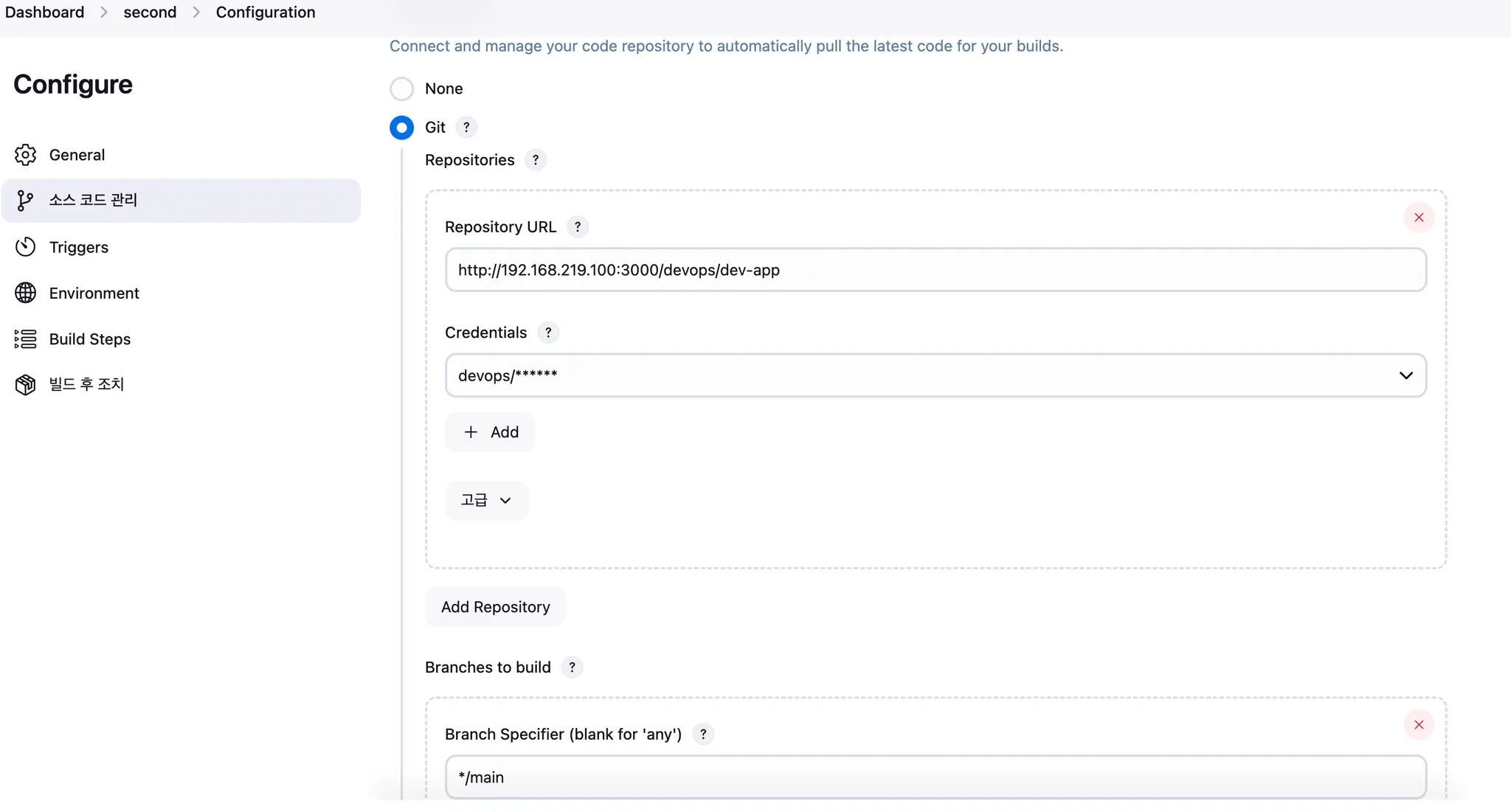Select the Git radio option
Screen dimensions: 1511x812
click(401, 128)
